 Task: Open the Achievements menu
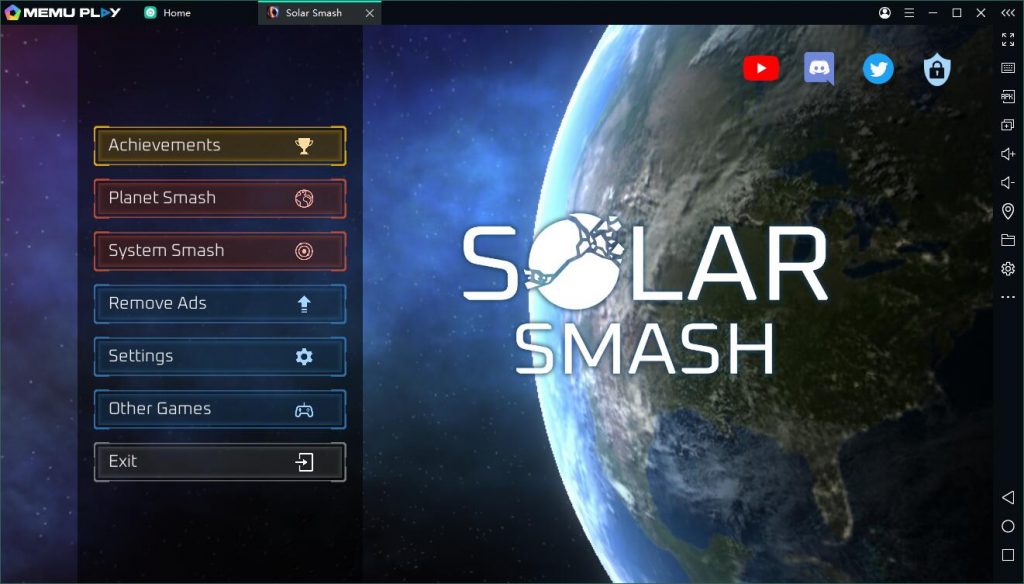pyautogui.click(x=220, y=146)
